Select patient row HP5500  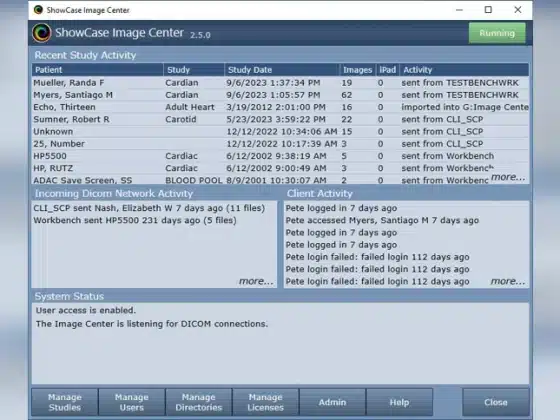pos(280,156)
